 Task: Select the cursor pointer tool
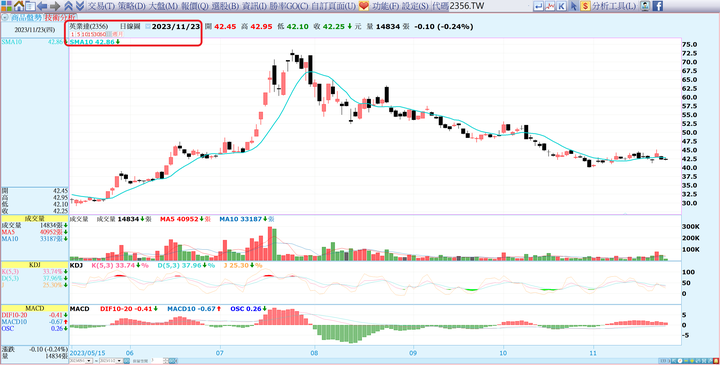tap(574, 6)
